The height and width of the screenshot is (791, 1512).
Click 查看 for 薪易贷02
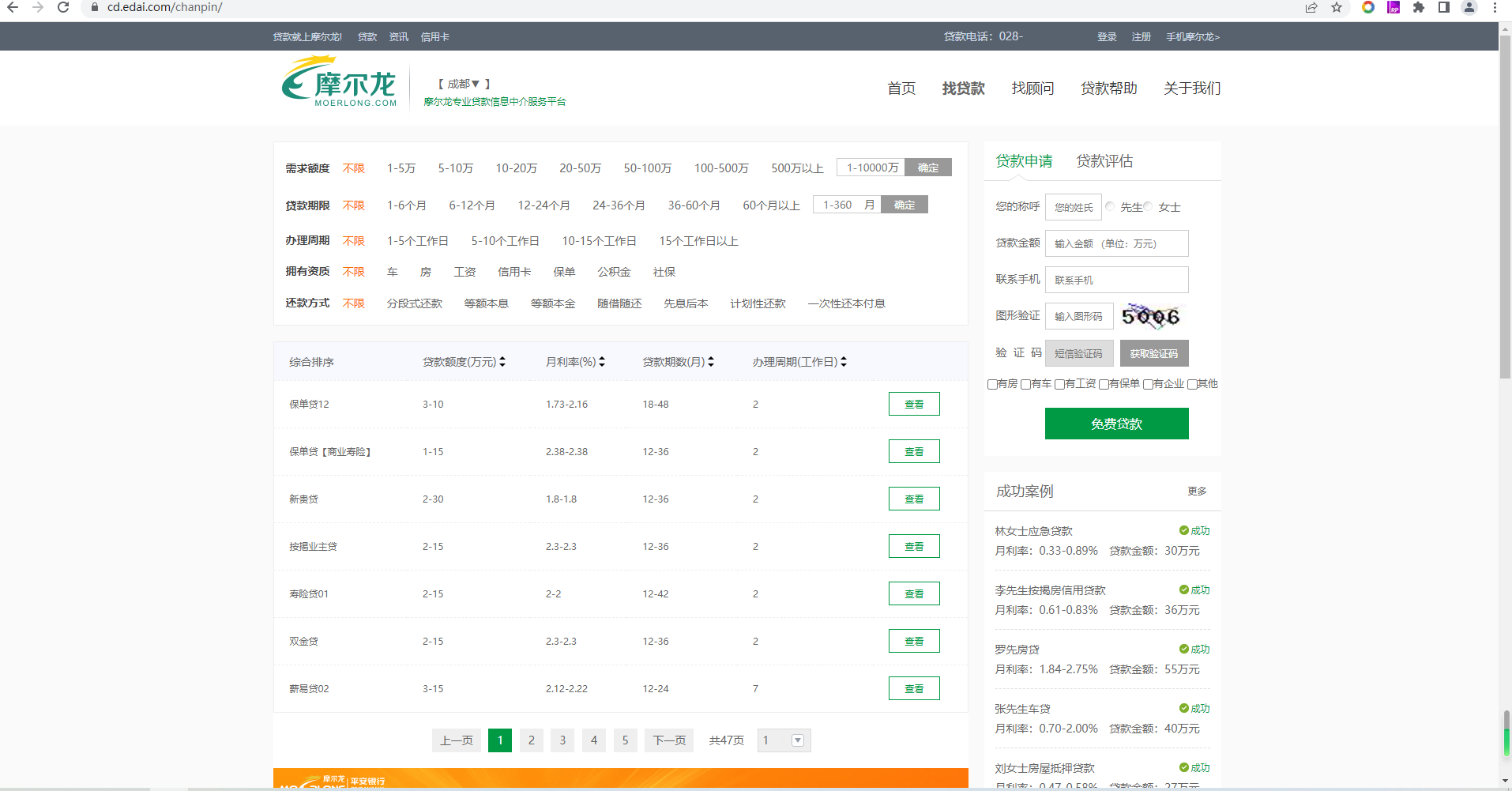click(914, 688)
